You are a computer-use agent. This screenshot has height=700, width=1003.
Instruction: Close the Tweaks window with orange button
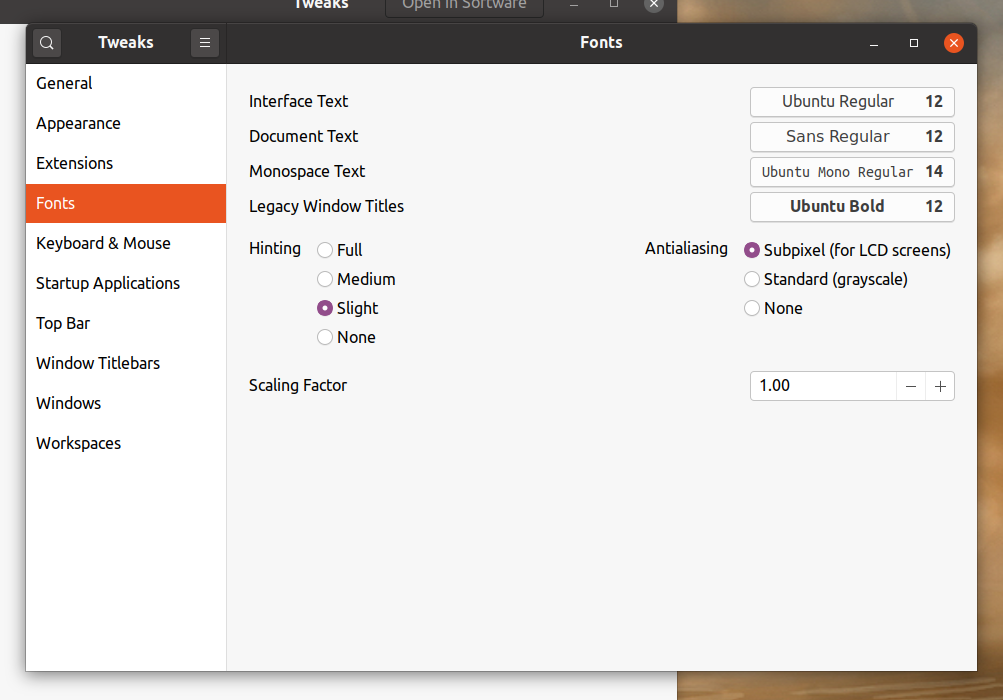click(x=954, y=43)
